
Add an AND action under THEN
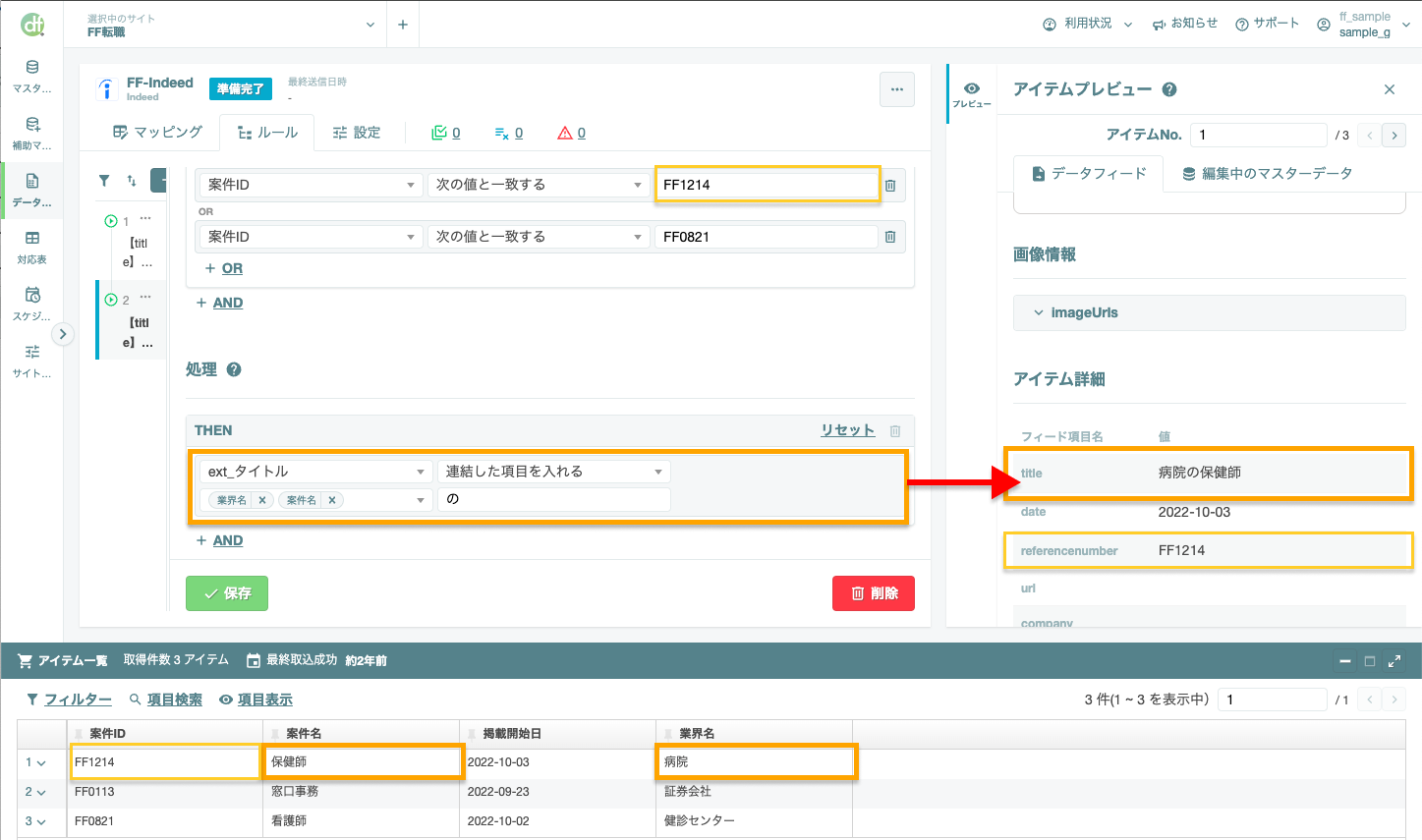point(219,540)
